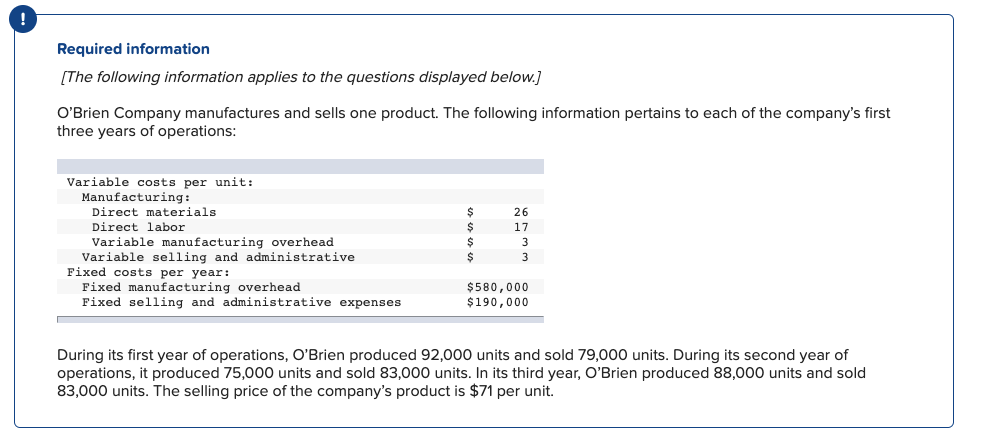Click the "Variable costs per unit:" row

[300, 182]
